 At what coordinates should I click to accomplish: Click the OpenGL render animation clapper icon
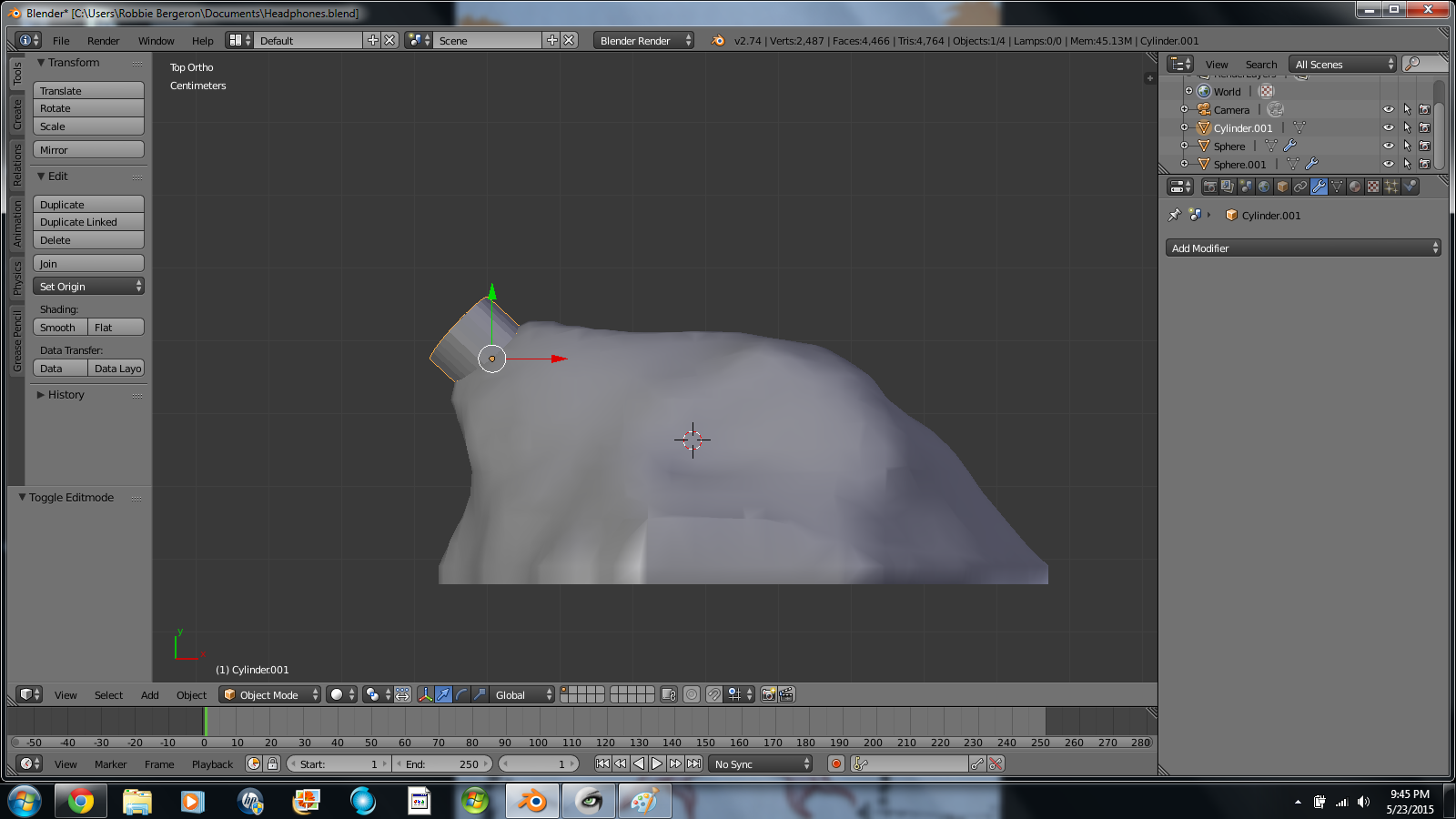pyautogui.click(x=787, y=694)
